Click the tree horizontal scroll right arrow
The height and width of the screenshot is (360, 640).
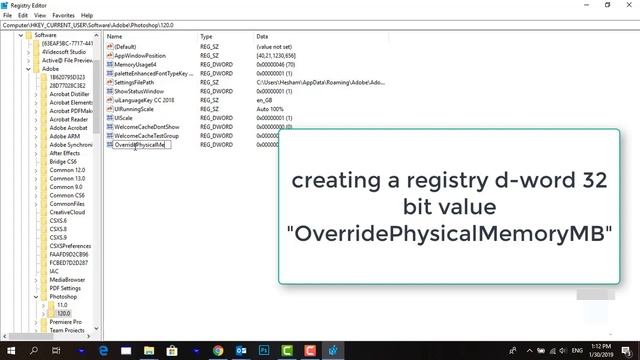point(89,337)
